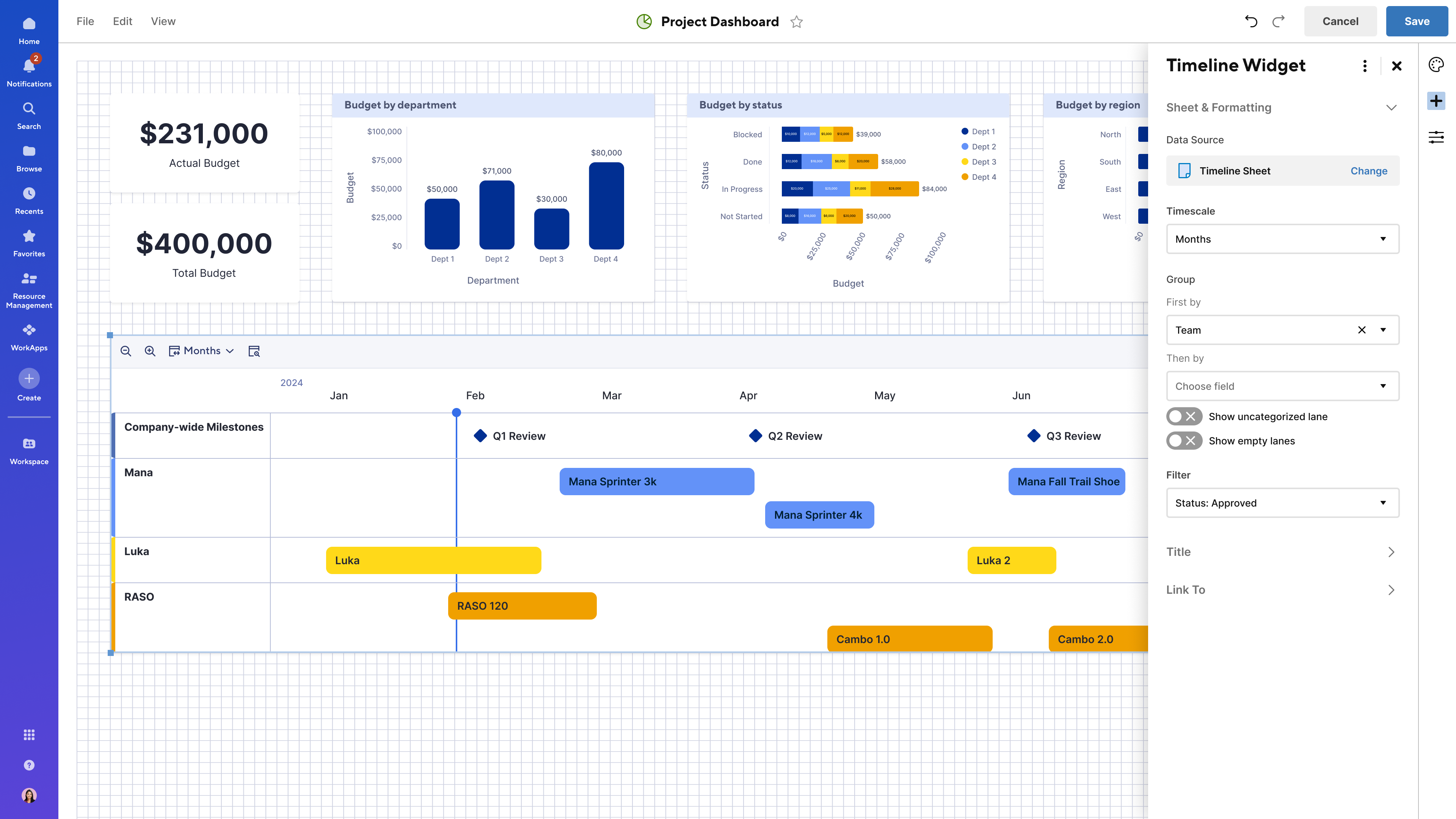Open the Favorites panel from the sidebar
The width and height of the screenshot is (1456, 819).
click(x=29, y=236)
